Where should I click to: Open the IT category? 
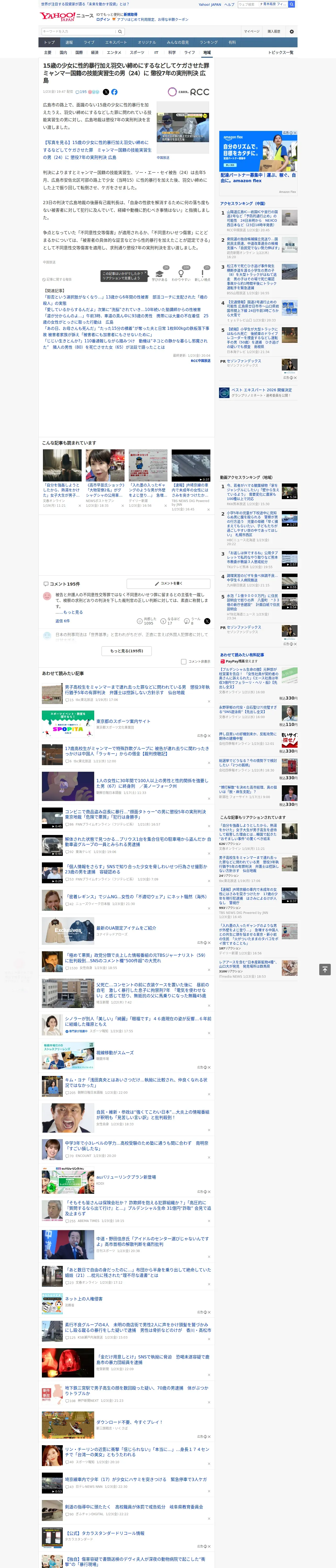[x=156, y=52]
